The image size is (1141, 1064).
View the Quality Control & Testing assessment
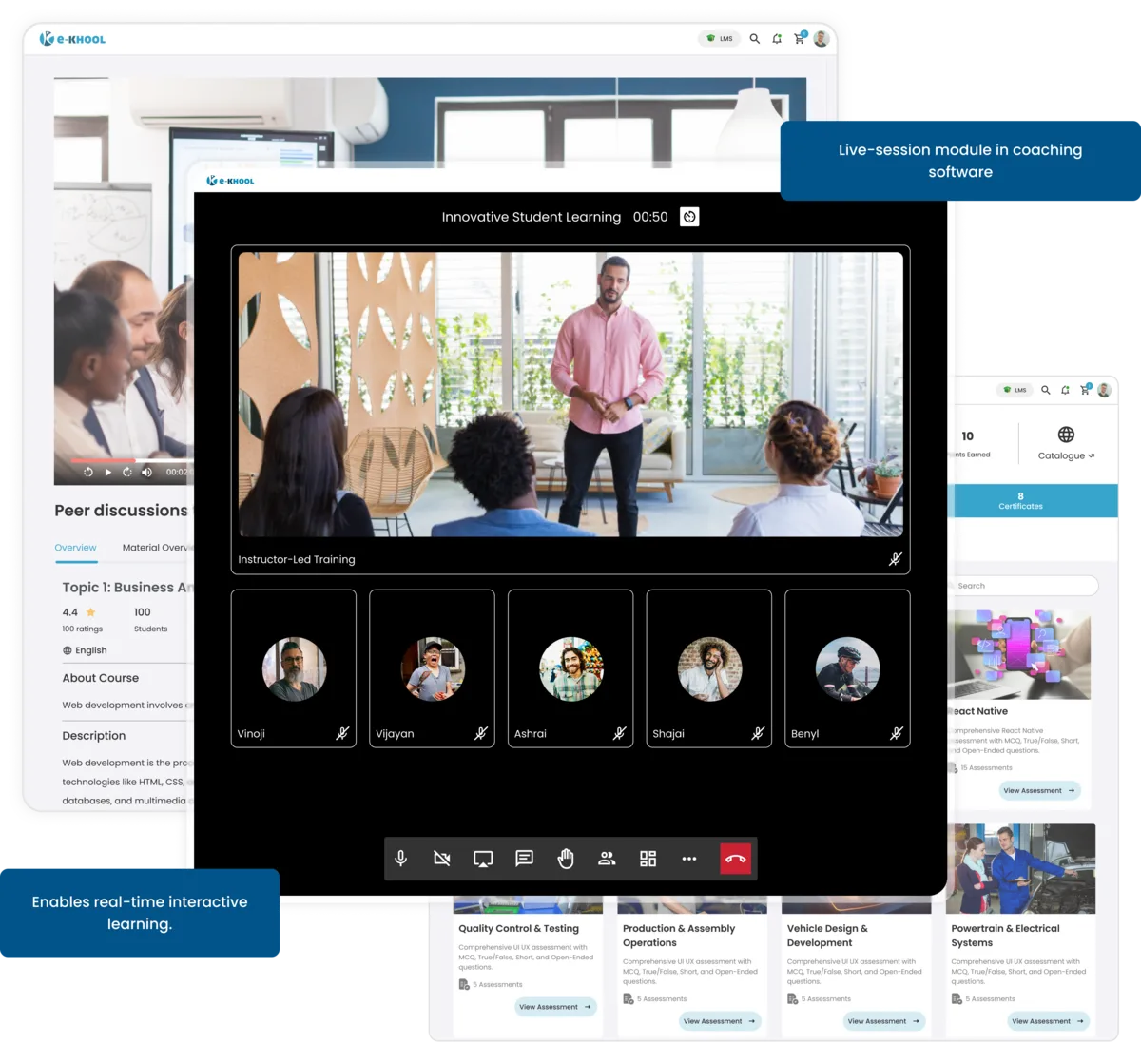coord(554,1006)
